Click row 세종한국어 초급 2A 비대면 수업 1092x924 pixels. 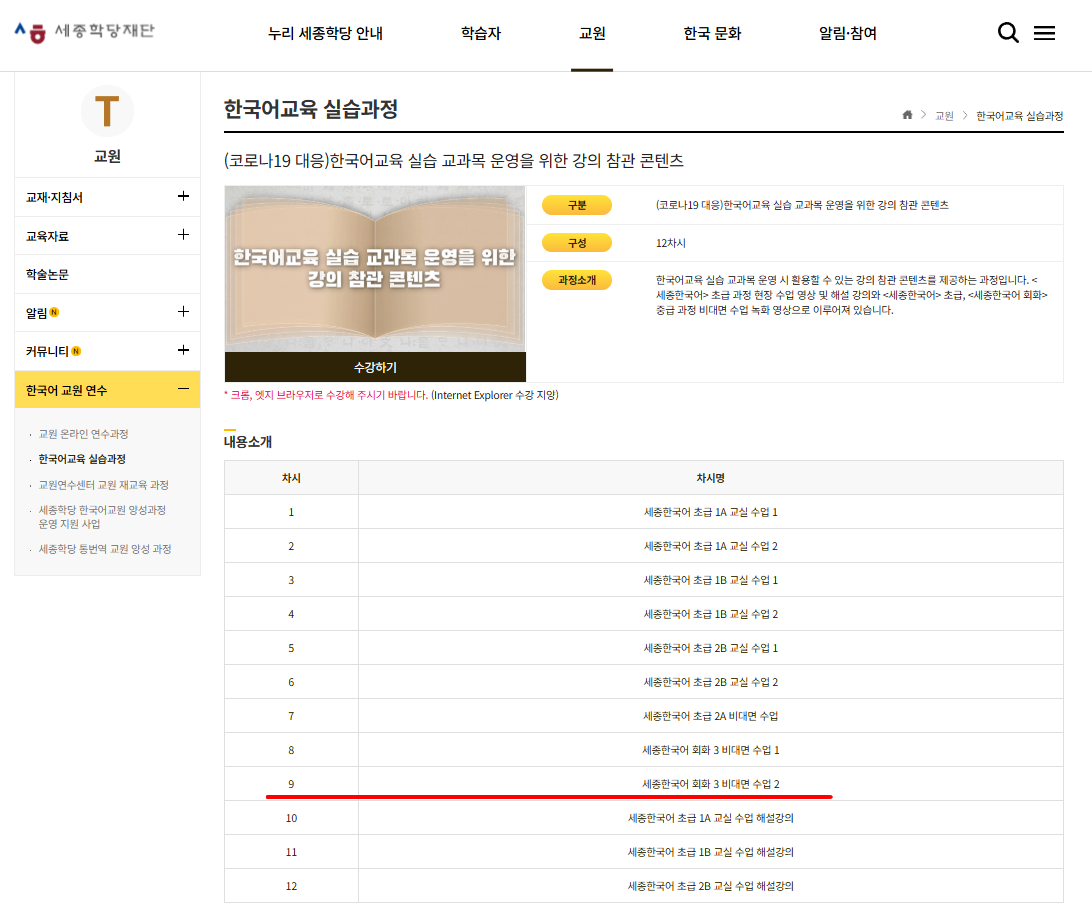pos(644,716)
